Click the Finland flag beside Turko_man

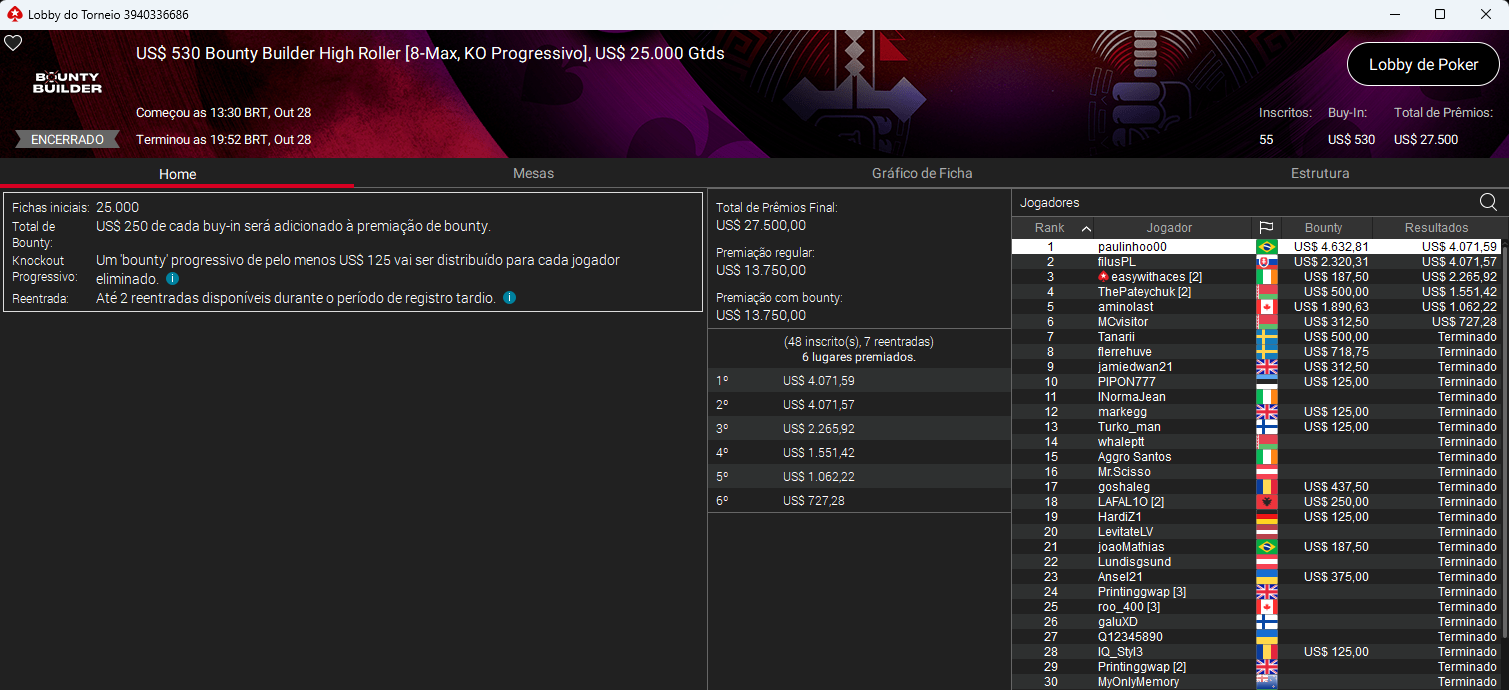(x=1266, y=426)
